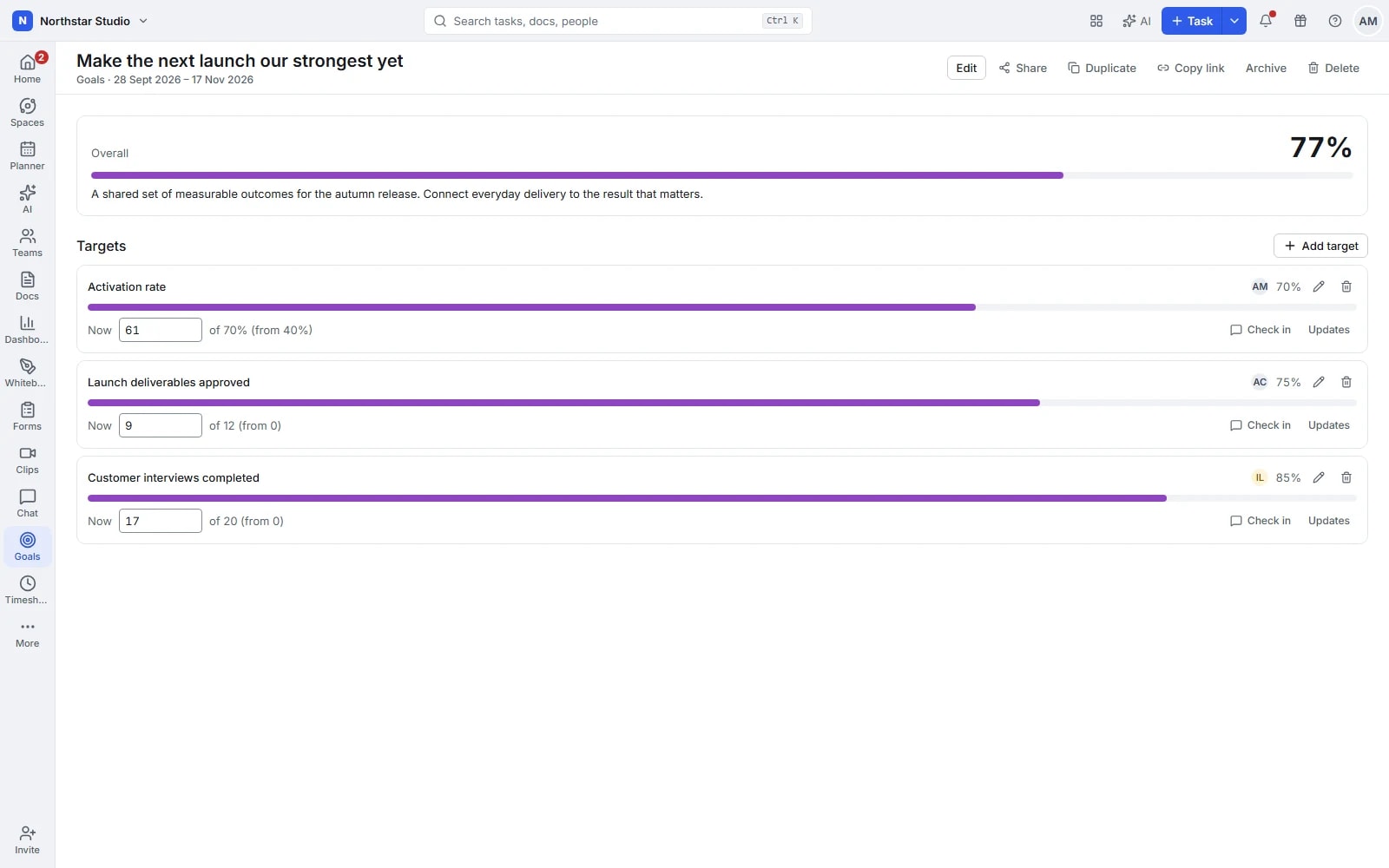
Task: Open Forms in the sidebar
Action: [x=27, y=416]
